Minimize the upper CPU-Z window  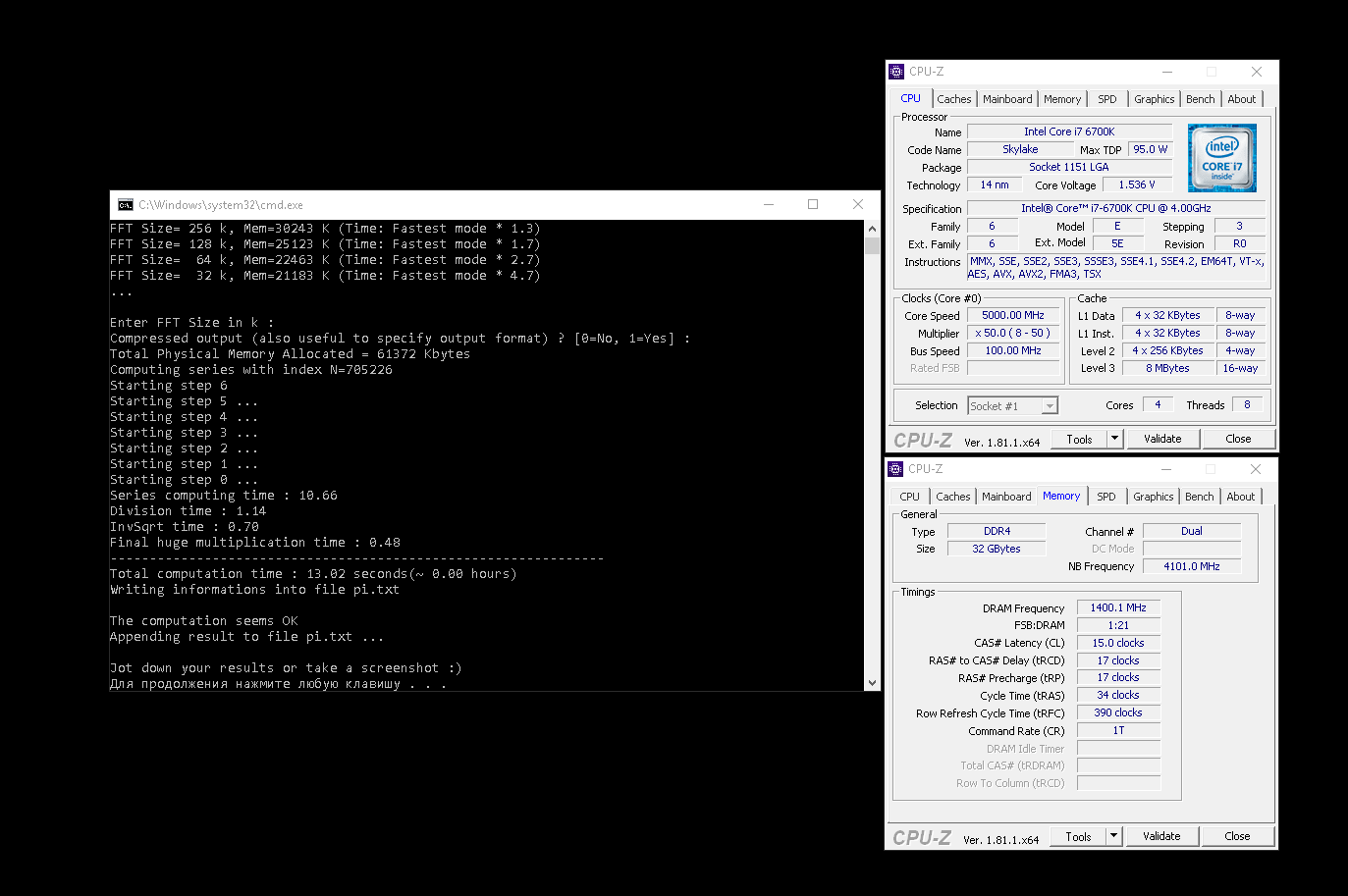(1167, 72)
